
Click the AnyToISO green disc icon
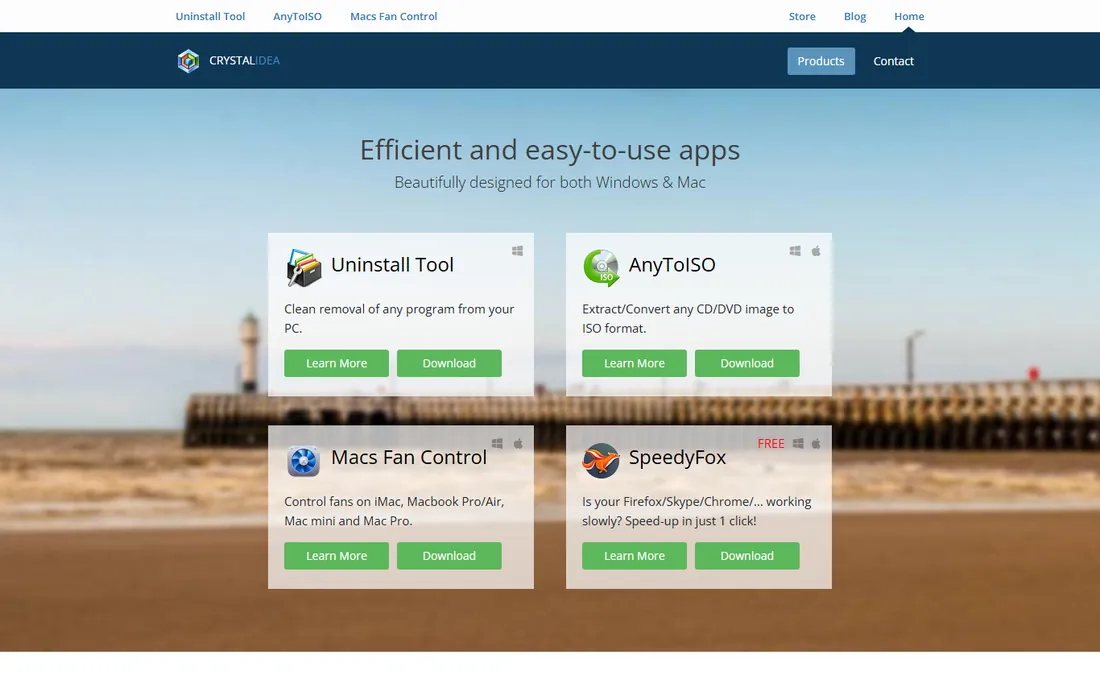click(x=601, y=268)
